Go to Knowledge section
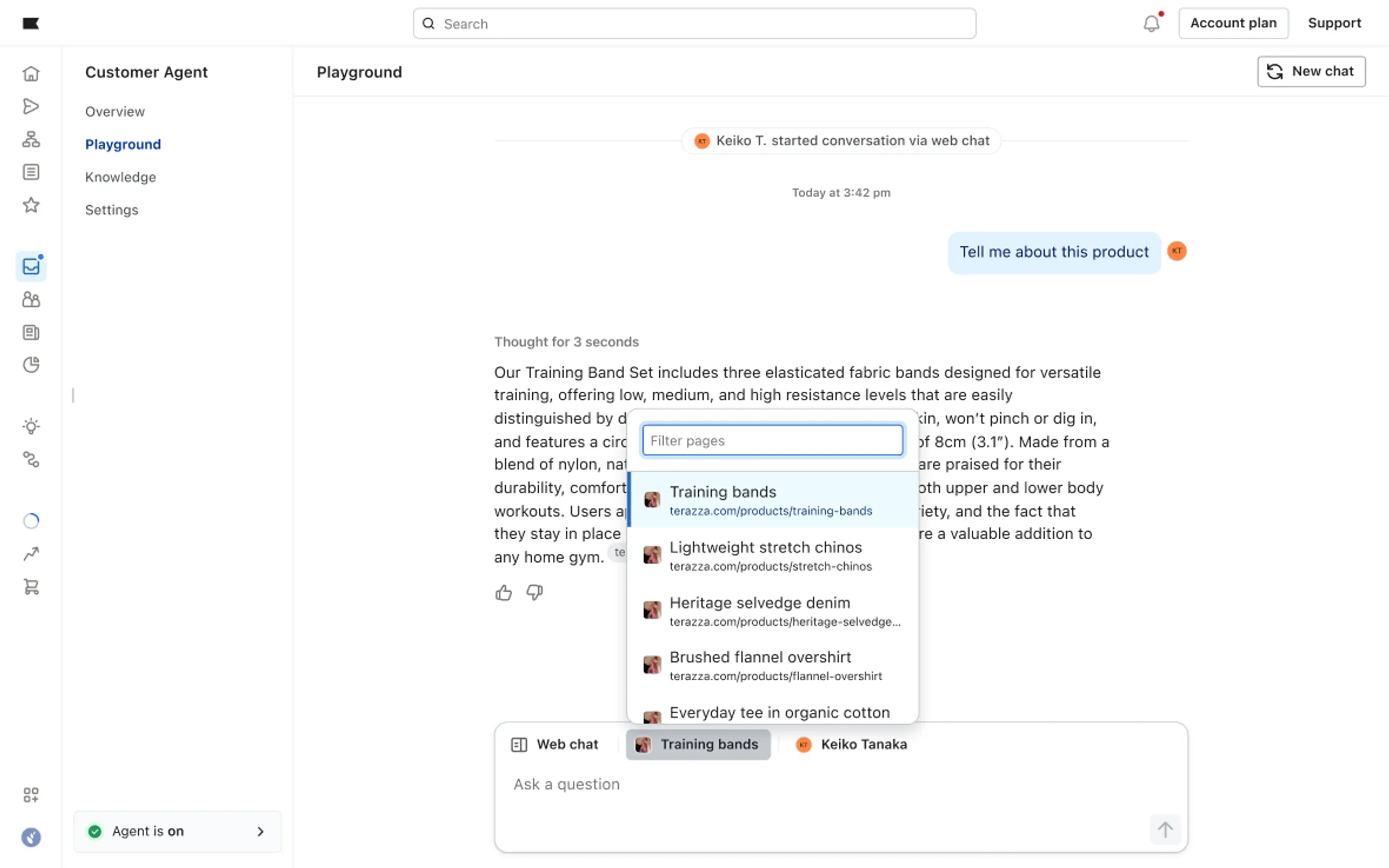This screenshot has height=868, width=1389. tap(120, 177)
